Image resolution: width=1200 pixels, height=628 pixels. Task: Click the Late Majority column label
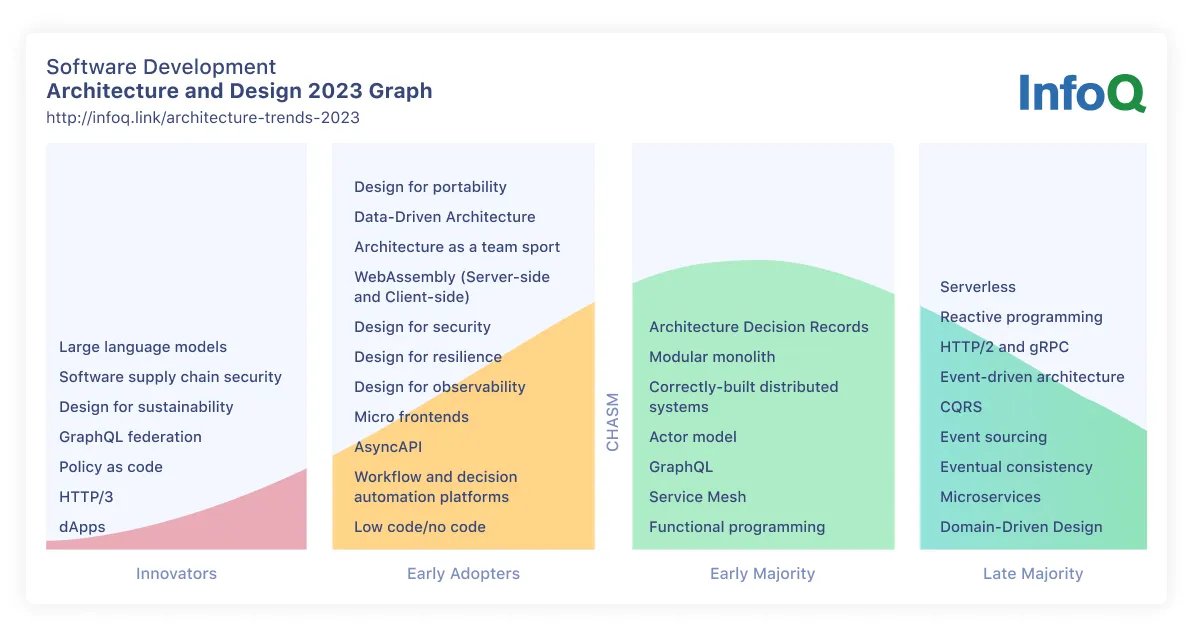click(x=1033, y=574)
